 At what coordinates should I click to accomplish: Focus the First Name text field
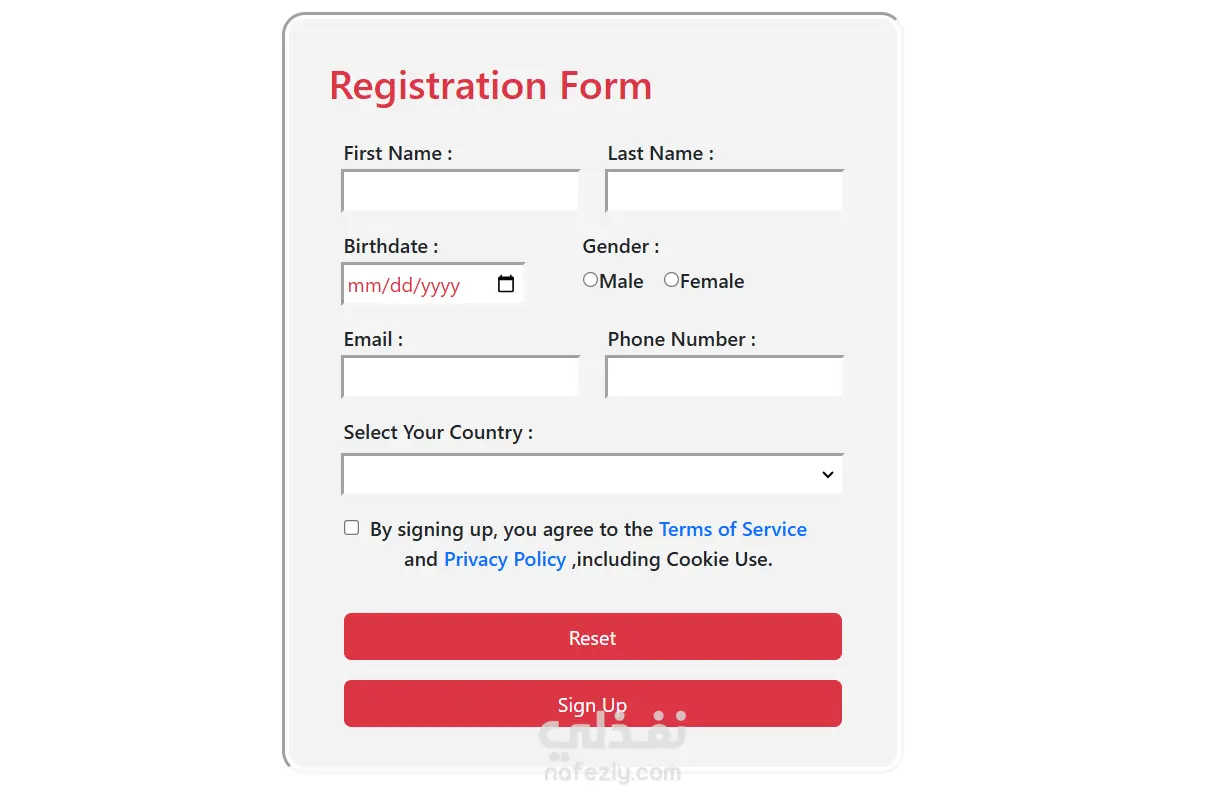coord(461,192)
